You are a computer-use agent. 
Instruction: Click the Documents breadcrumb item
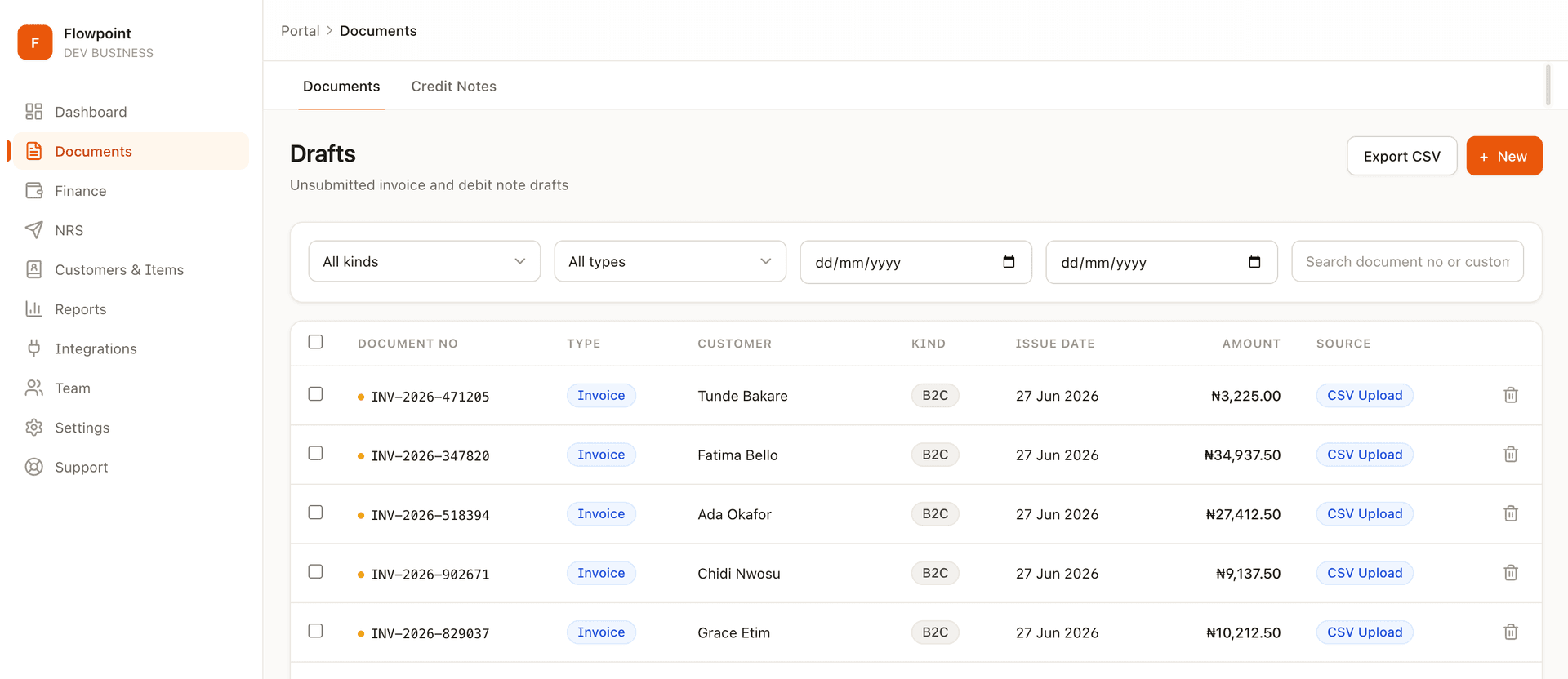point(378,31)
